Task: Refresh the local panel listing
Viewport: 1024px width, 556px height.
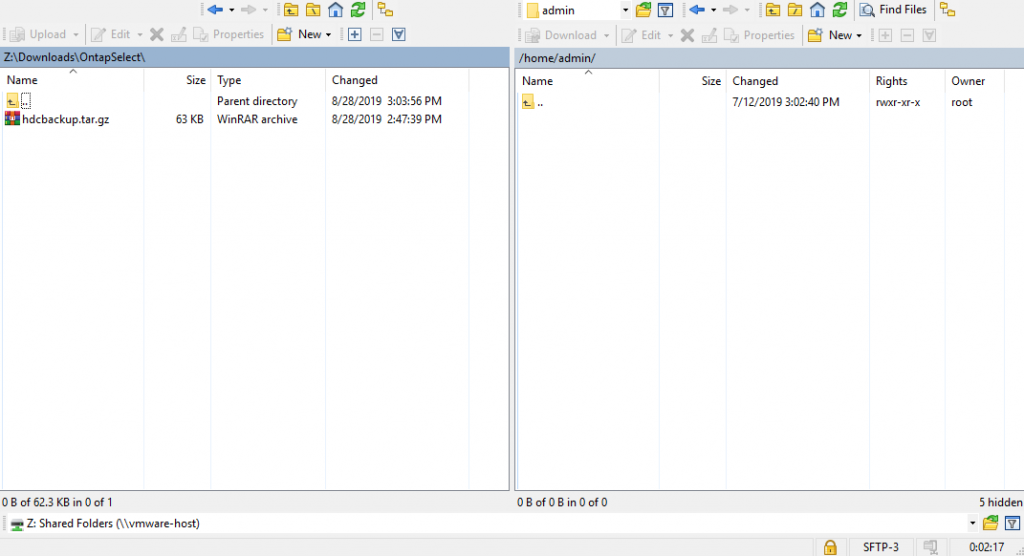Action: click(358, 10)
